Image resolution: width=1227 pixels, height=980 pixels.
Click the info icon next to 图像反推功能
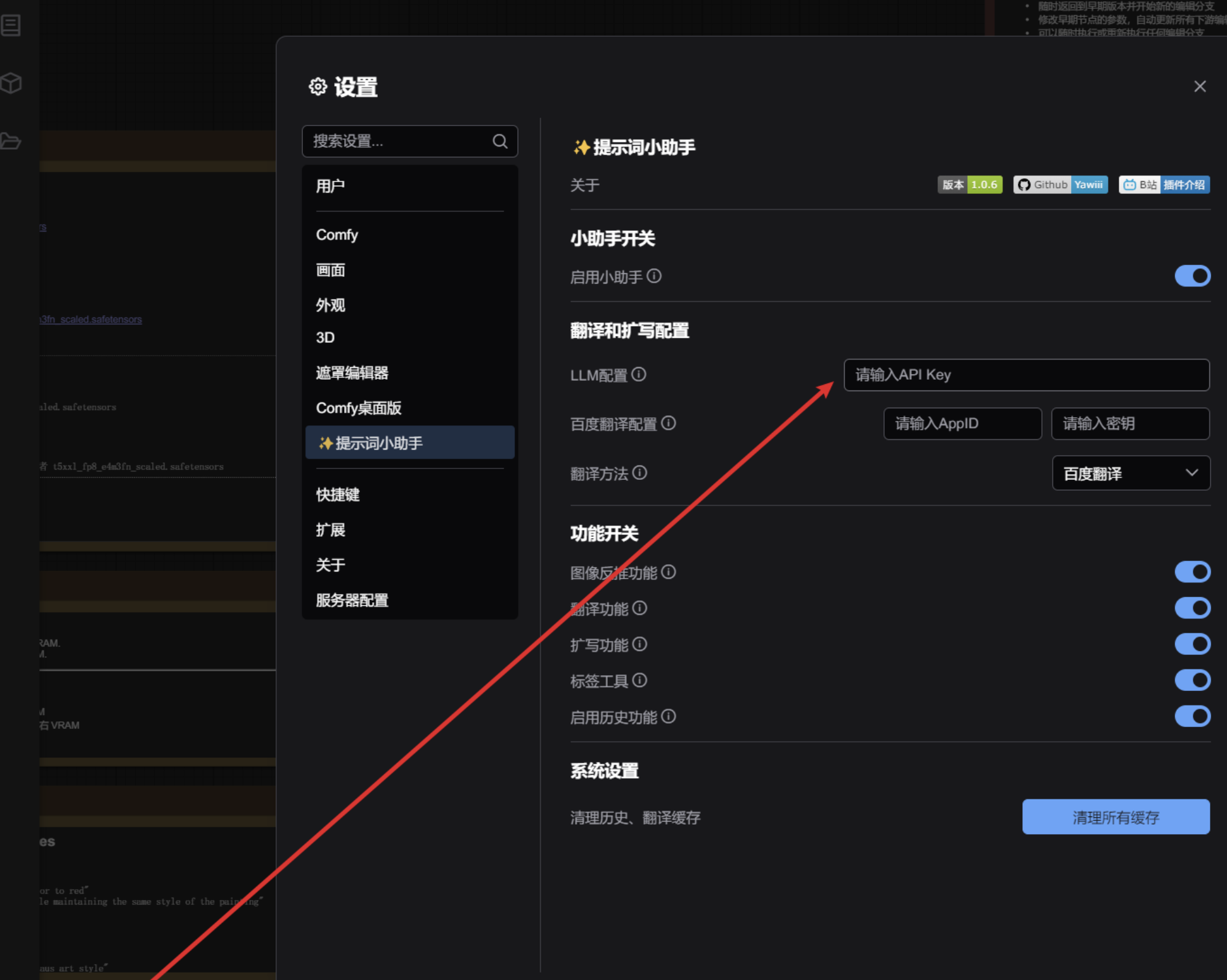(x=668, y=572)
